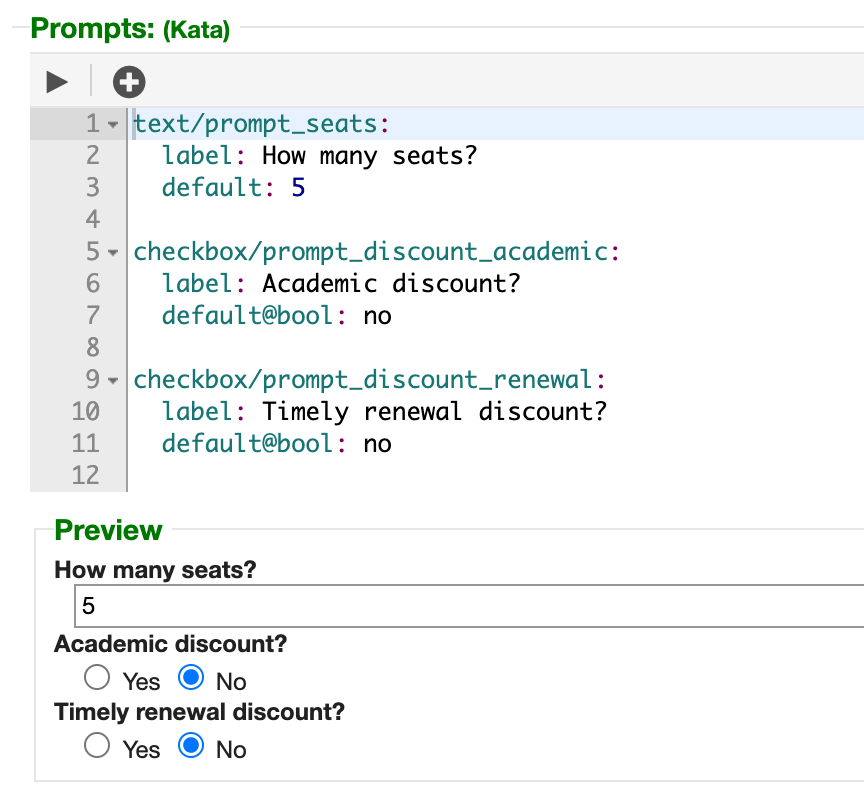This screenshot has height=798, width=864.
Task: Select No for Academic discount
Action: point(191,677)
